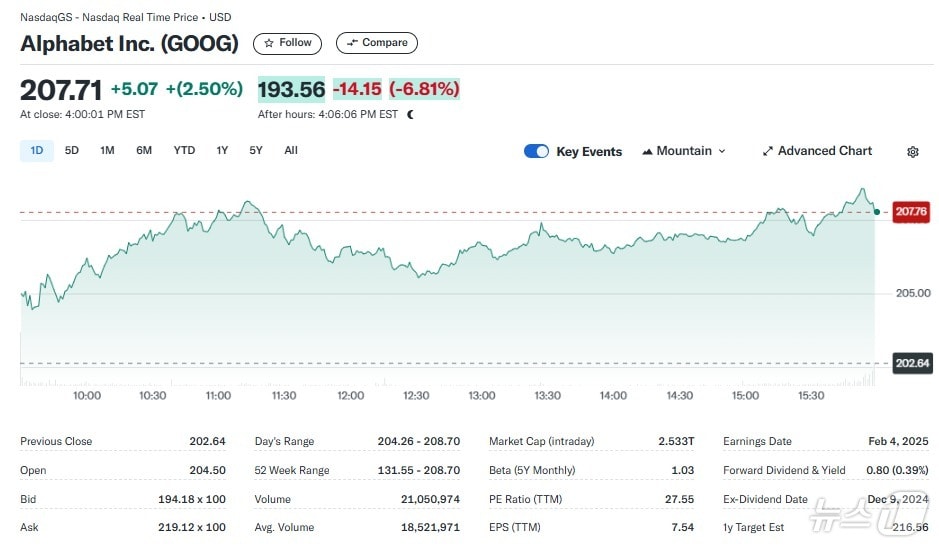Click the star icon in Follow button
The height and width of the screenshot is (548, 939).
click(269, 43)
